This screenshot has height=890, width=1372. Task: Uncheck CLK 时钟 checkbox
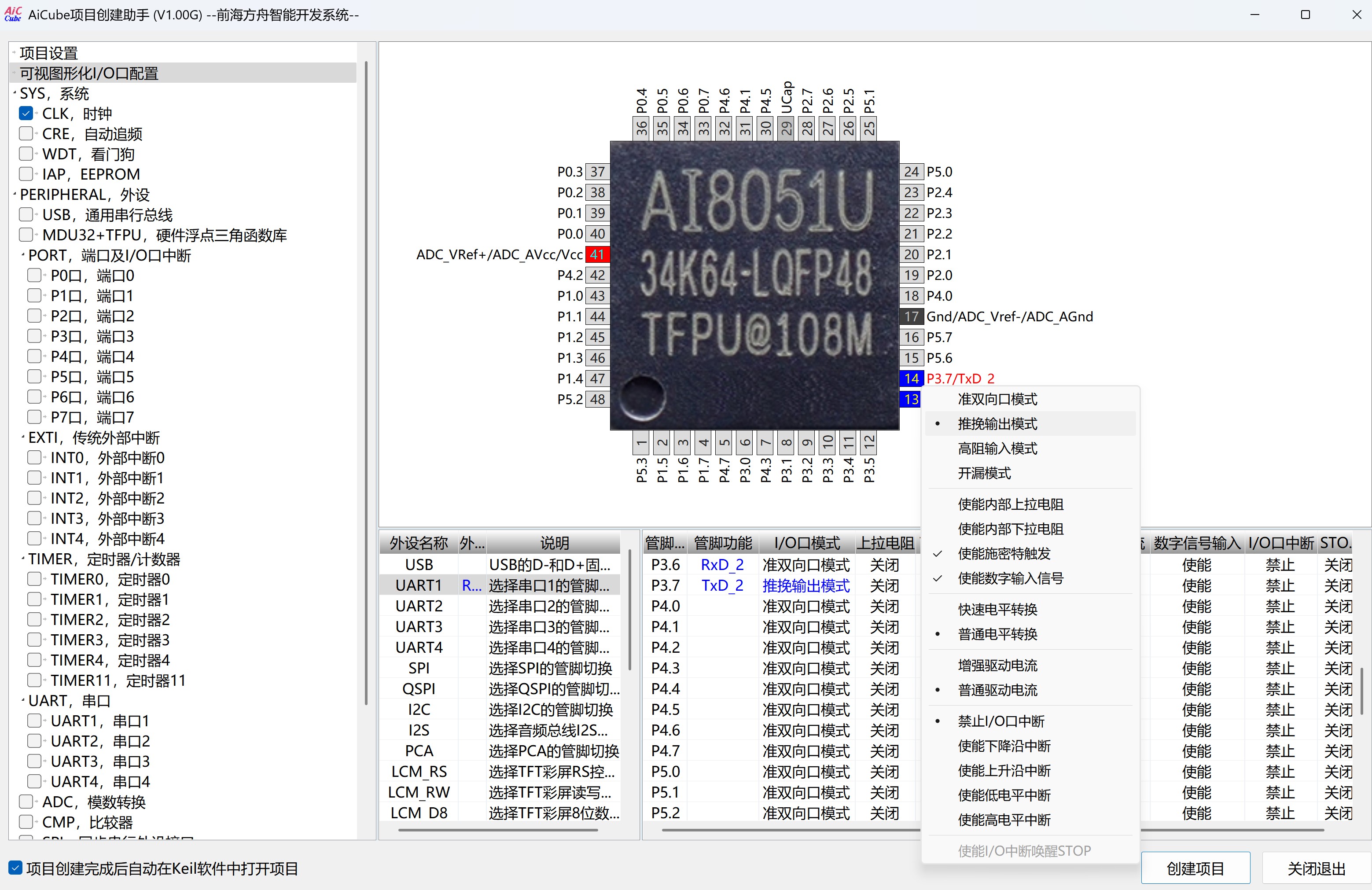[26, 114]
